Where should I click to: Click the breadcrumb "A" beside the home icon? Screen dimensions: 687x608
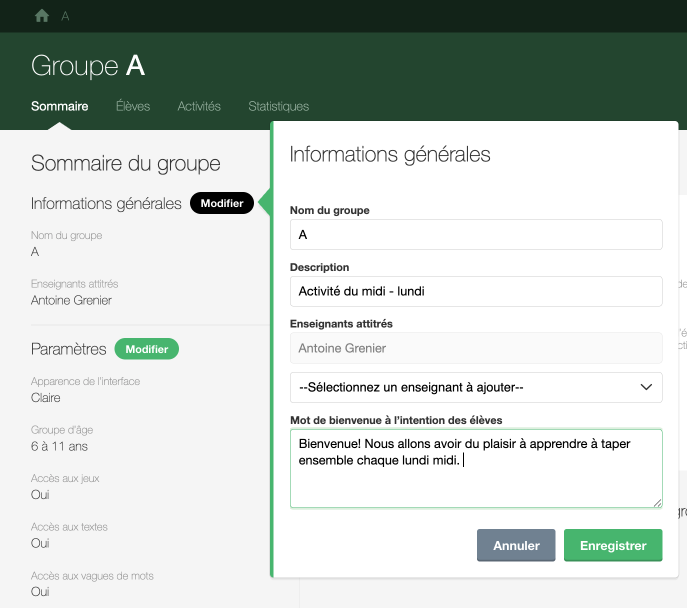[x=65, y=16]
